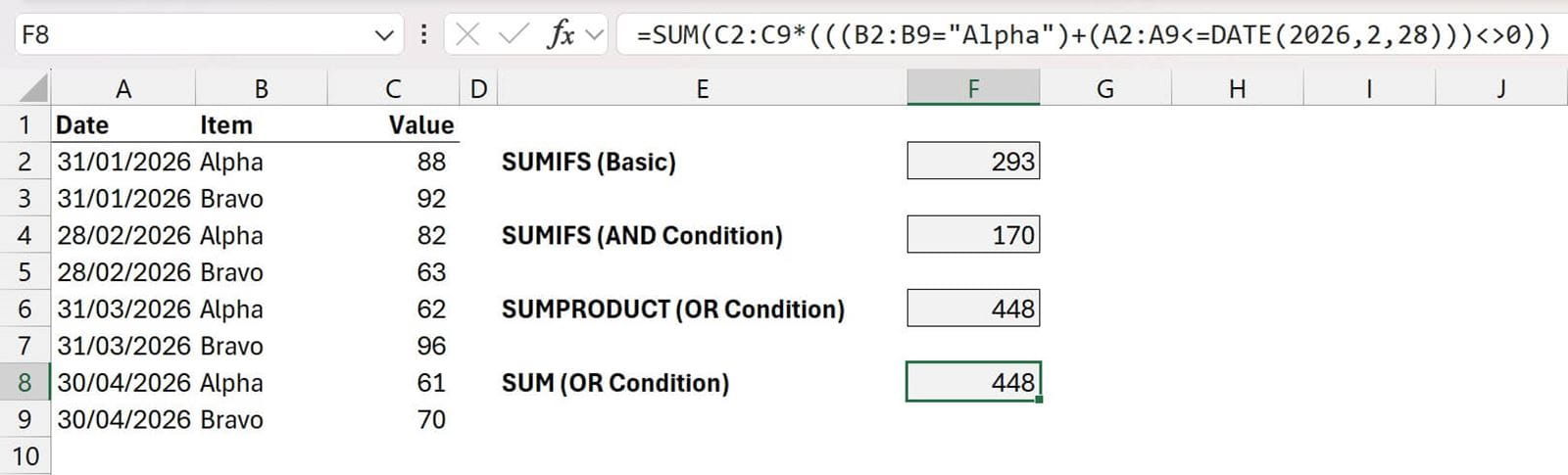This screenshot has width=1568, height=475.
Task: Select cell A4 with 28/02/2026
Action: point(123,235)
